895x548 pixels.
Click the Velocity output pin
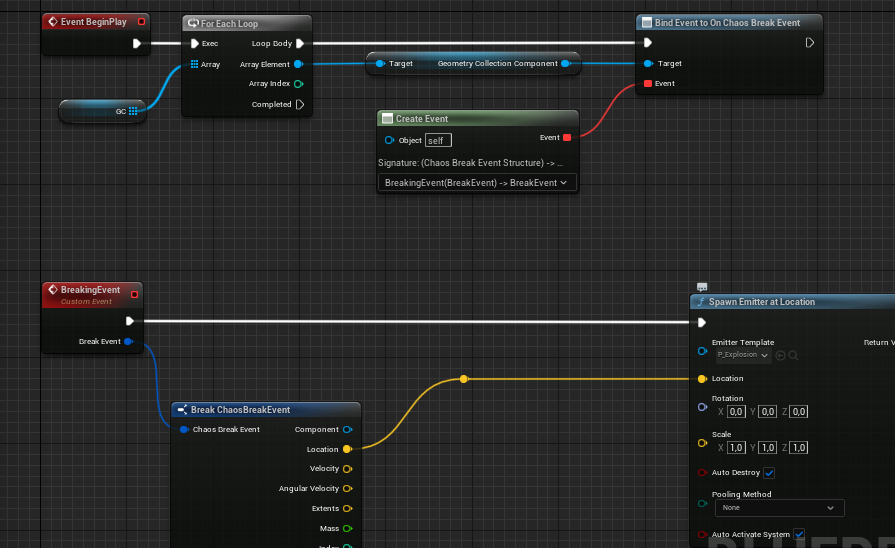click(347, 469)
